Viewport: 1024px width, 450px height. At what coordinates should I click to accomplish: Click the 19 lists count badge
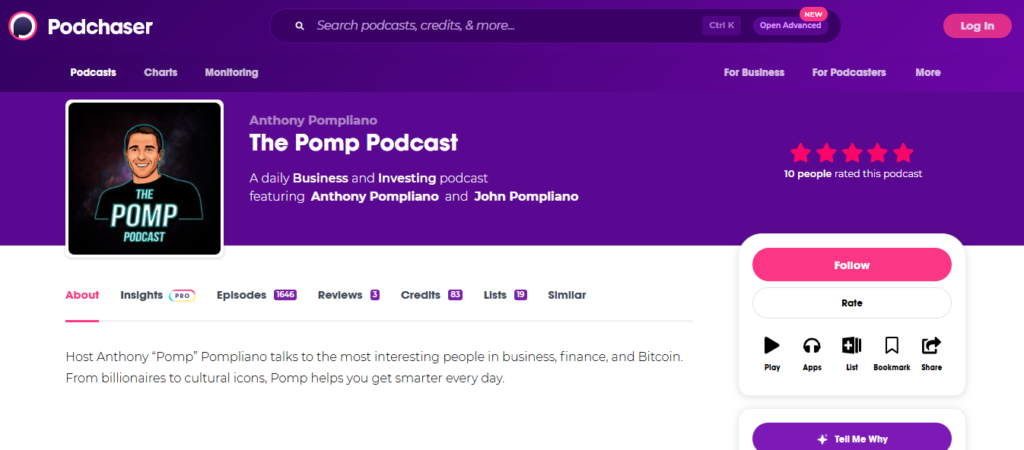(x=520, y=295)
